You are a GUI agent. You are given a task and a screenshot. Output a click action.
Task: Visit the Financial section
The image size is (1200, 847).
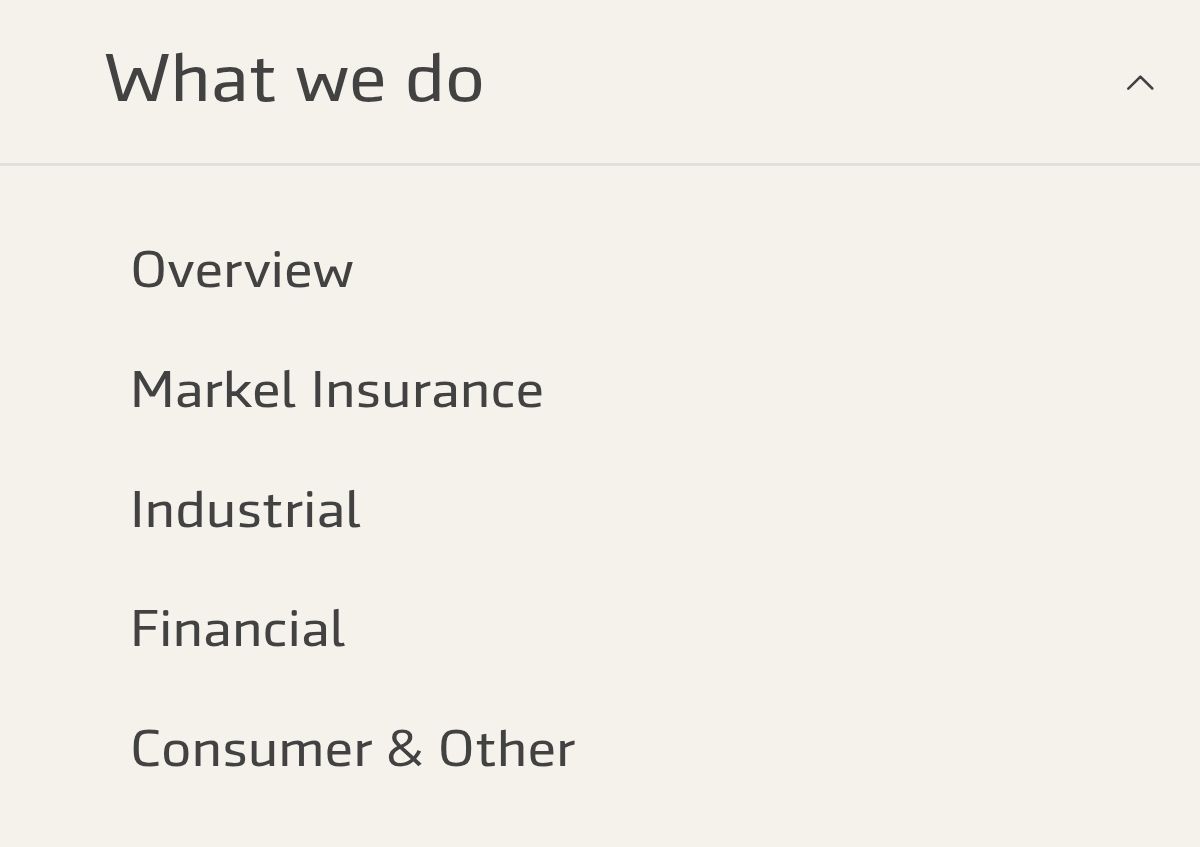click(x=238, y=630)
